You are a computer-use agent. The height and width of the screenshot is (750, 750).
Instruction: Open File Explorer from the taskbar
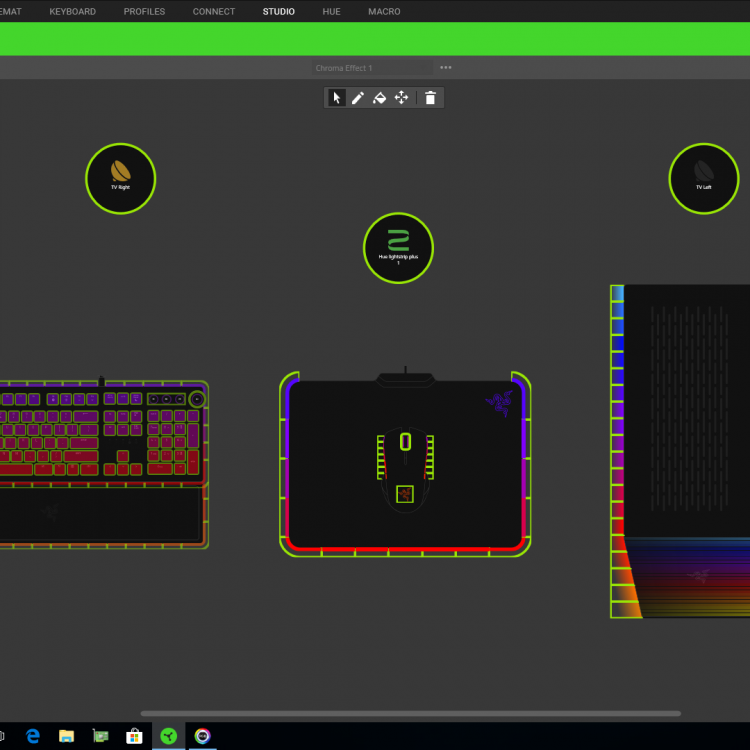[66, 736]
